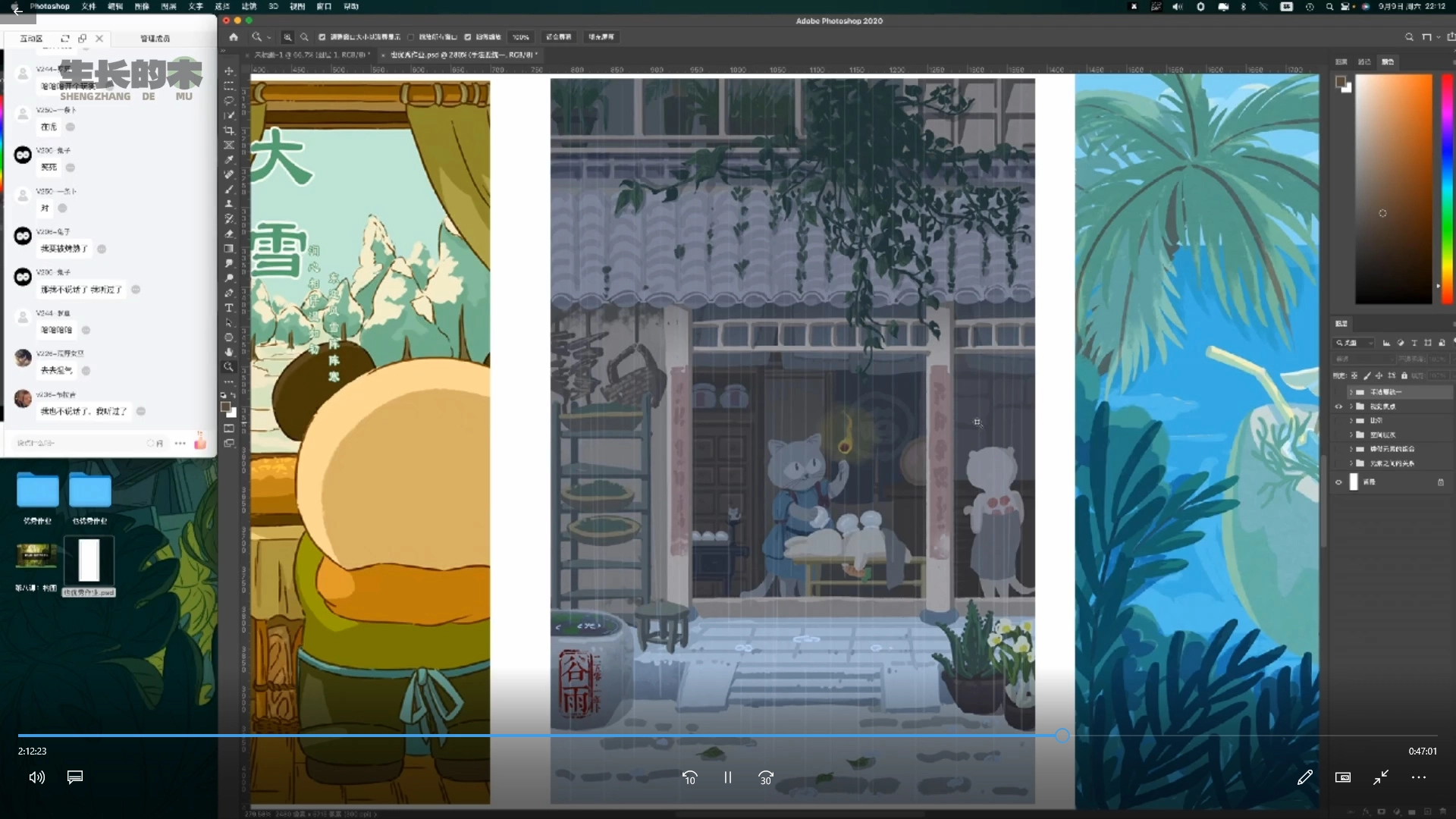Image resolution: width=1456 pixels, height=819 pixels.
Task: Expand the first layer group
Action: [1351, 392]
